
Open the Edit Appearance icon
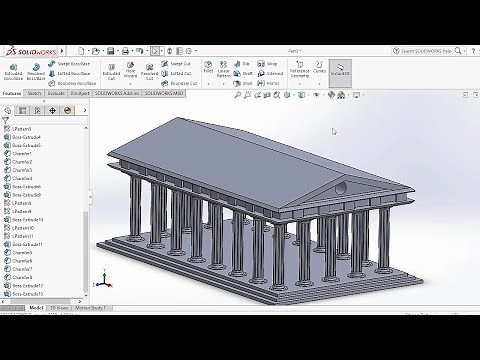tap(331, 95)
